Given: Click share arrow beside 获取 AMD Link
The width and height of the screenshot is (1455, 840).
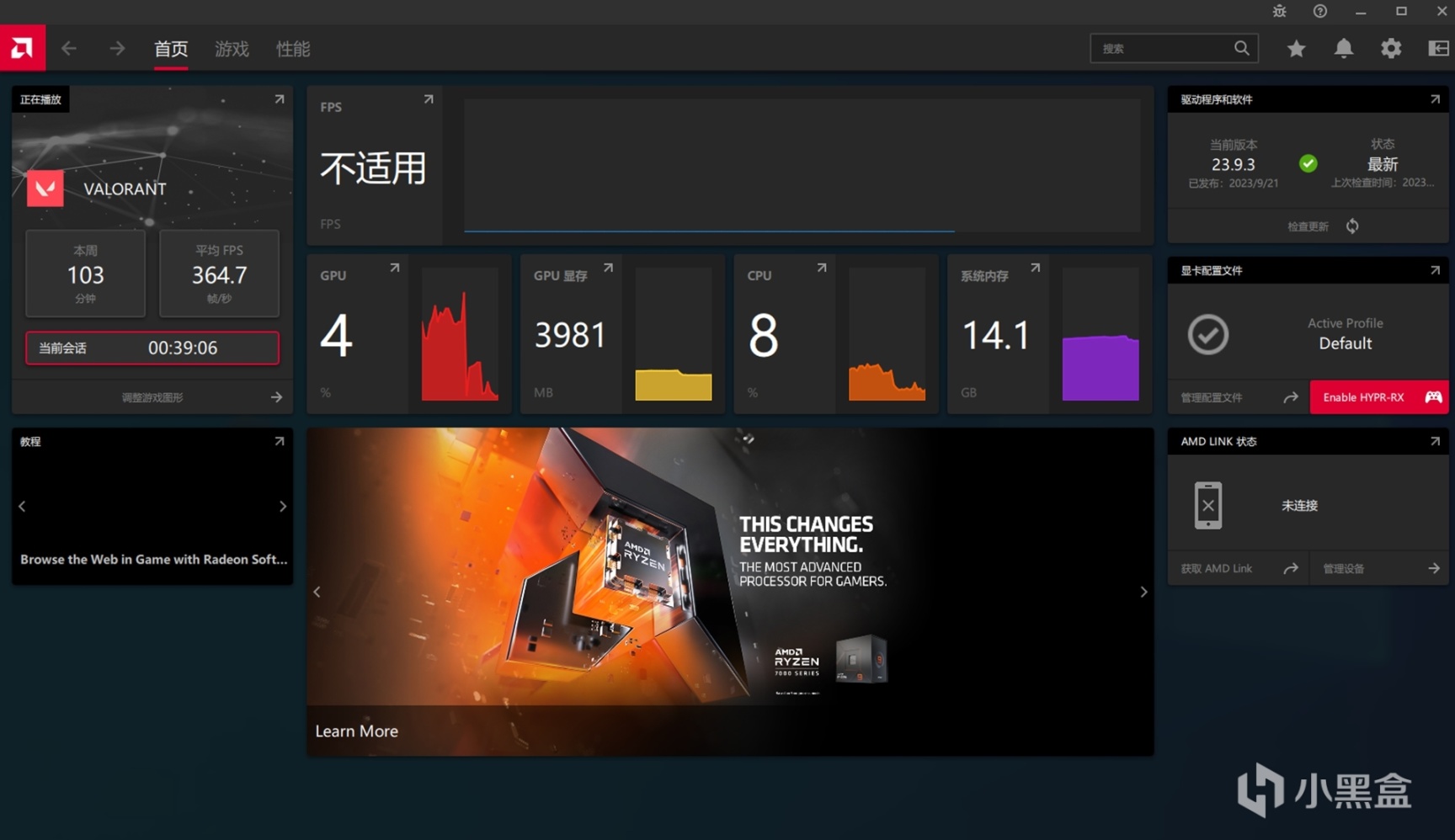Looking at the screenshot, I should click(x=1291, y=569).
